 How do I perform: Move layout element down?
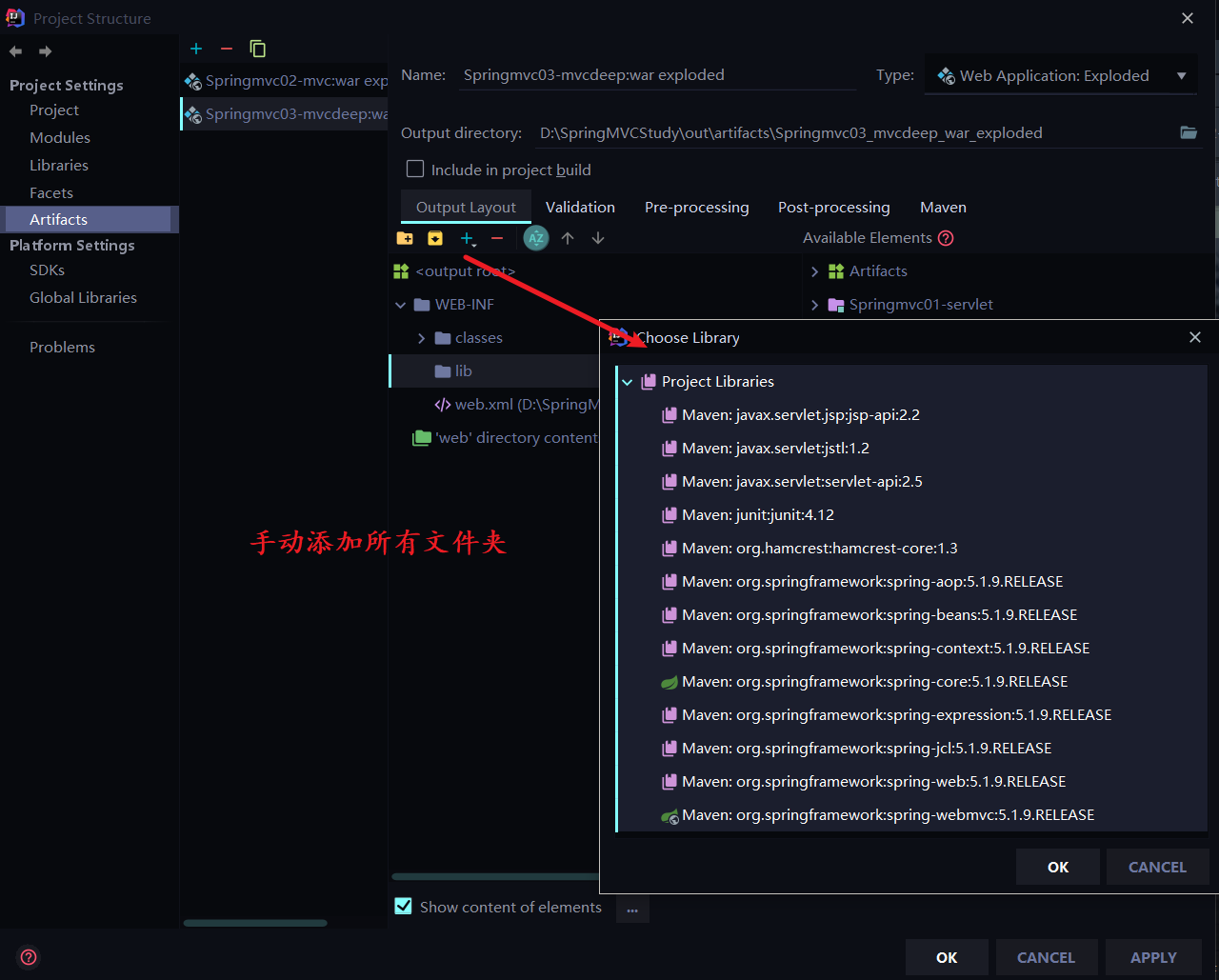[x=598, y=238]
